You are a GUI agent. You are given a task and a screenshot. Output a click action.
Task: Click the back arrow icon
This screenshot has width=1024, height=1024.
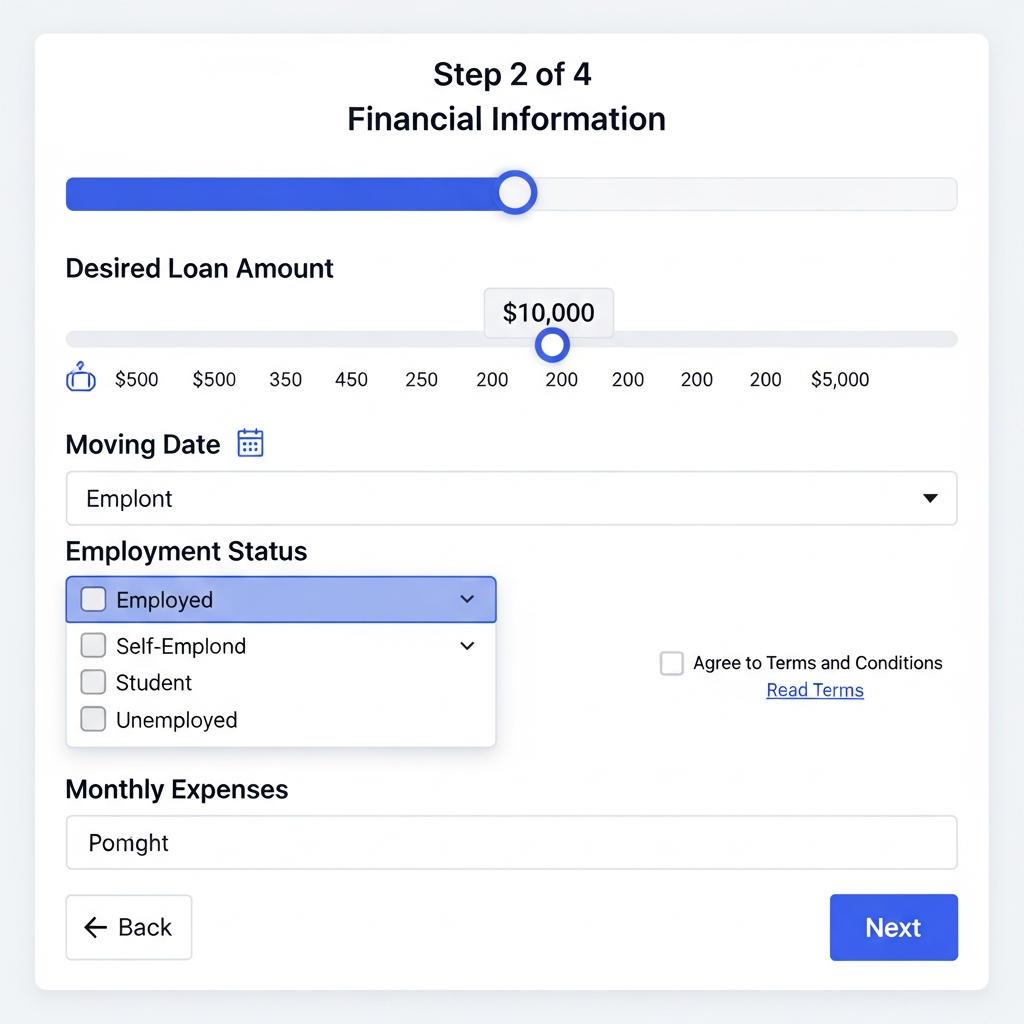click(x=96, y=927)
